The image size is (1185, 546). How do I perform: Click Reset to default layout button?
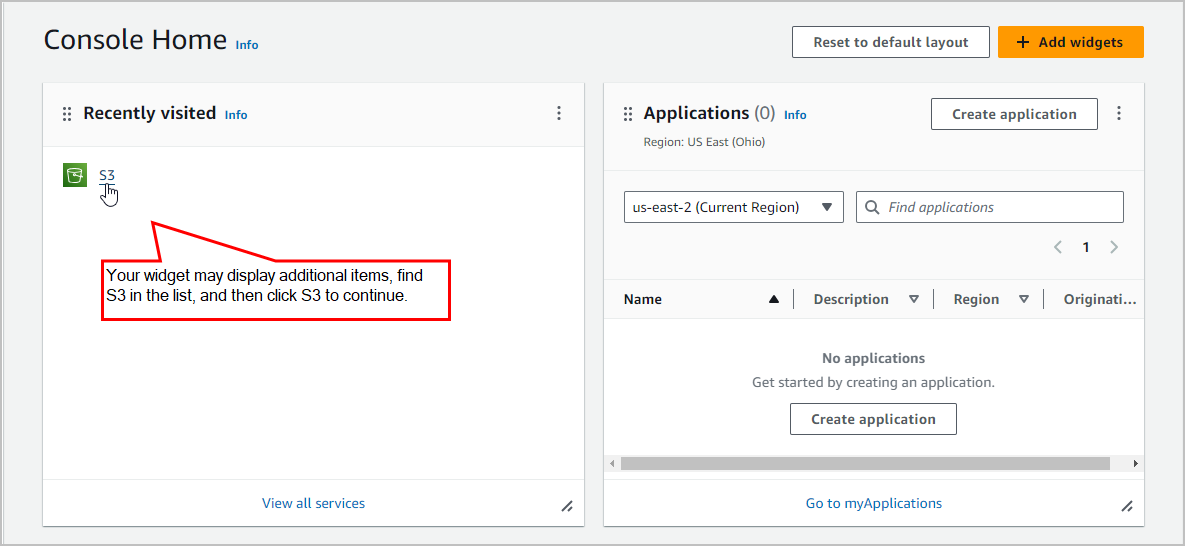point(890,42)
